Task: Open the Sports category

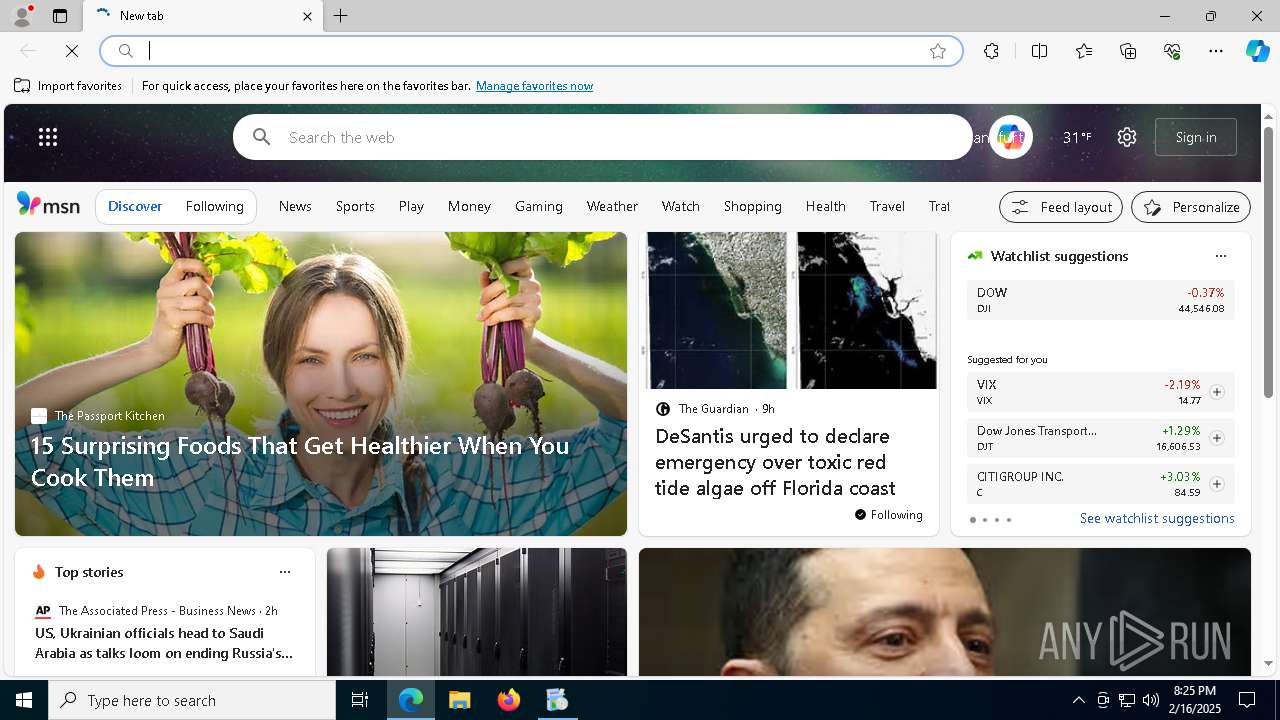Action: point(355,206)
